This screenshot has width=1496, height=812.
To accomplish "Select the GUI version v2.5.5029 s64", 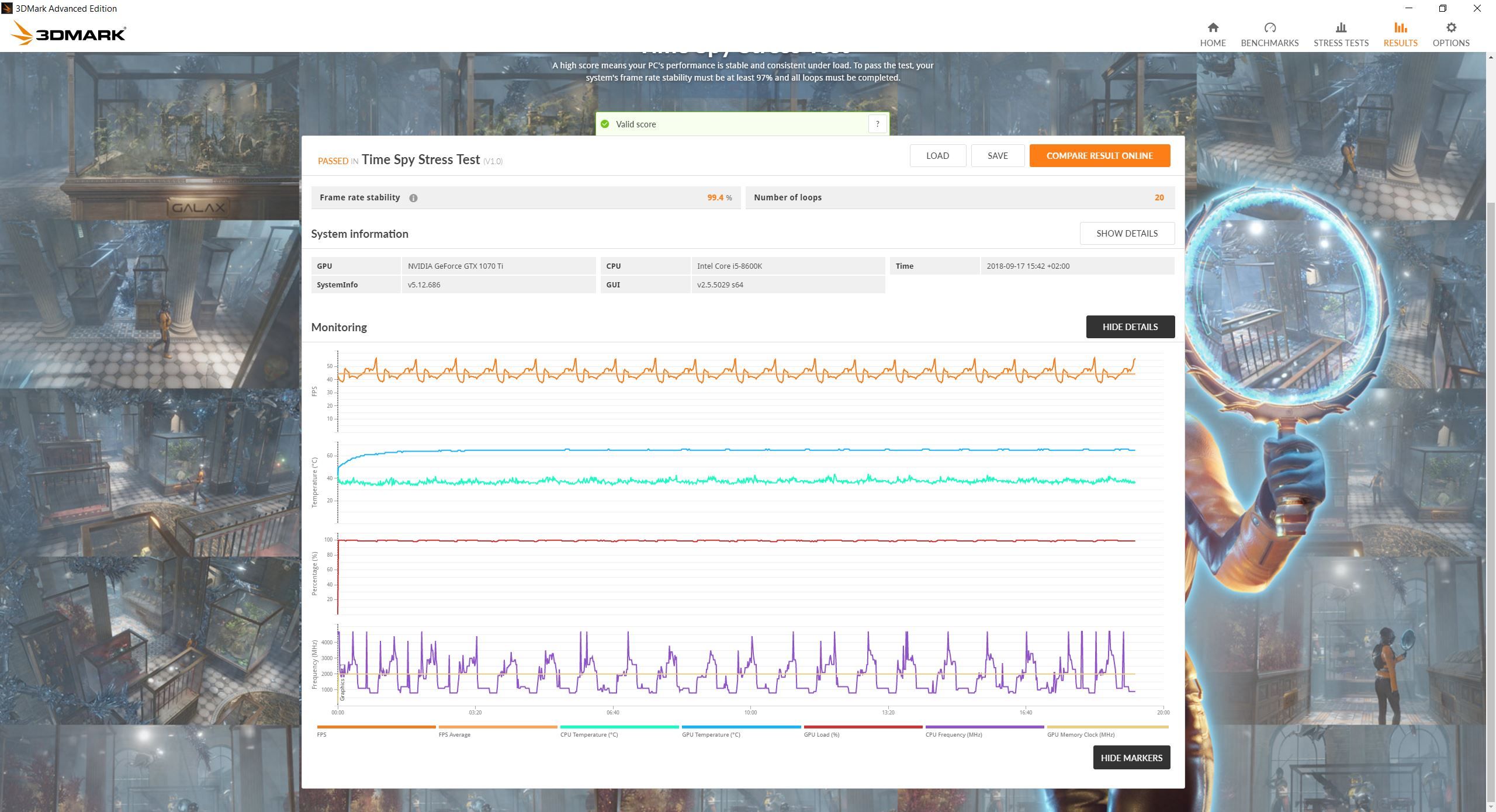I will [720, 284].
